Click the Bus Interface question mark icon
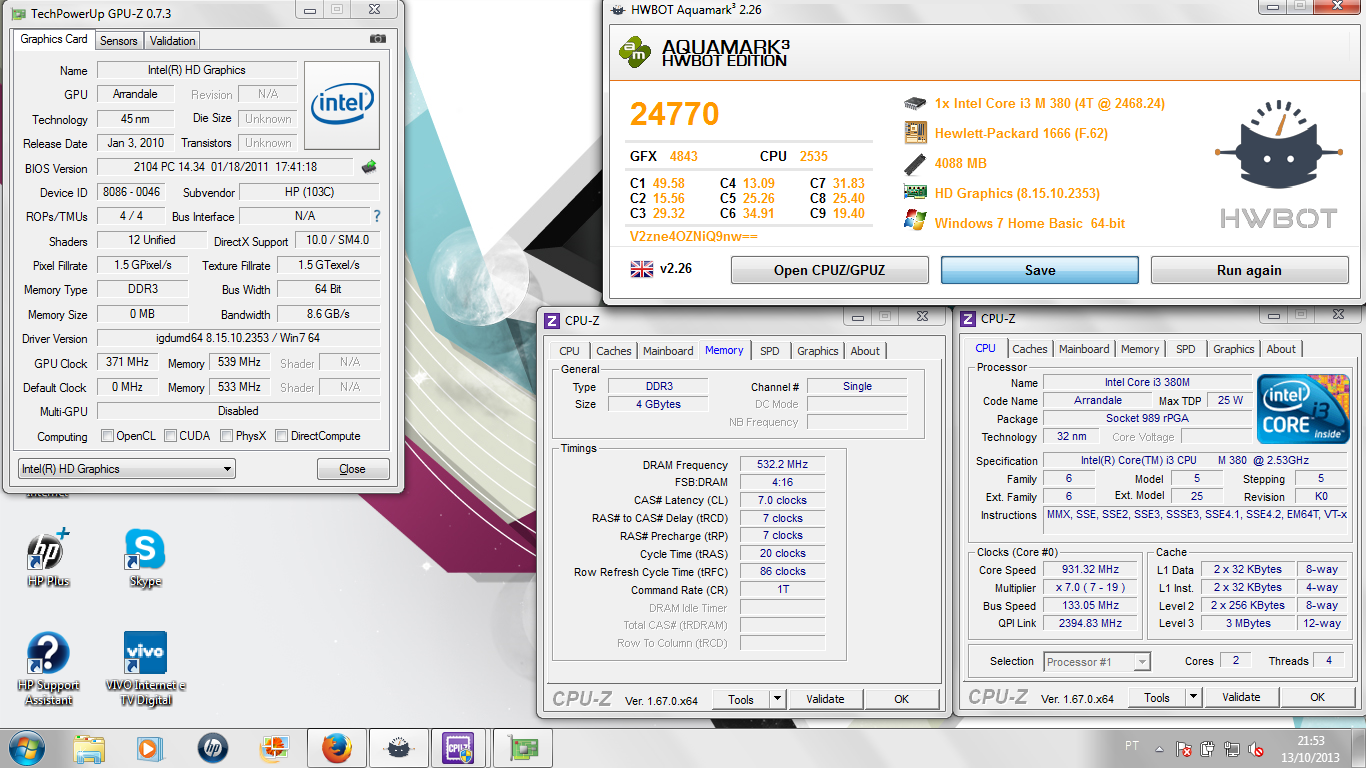This screenshot has height=768, width=1366. pos(377,216)
